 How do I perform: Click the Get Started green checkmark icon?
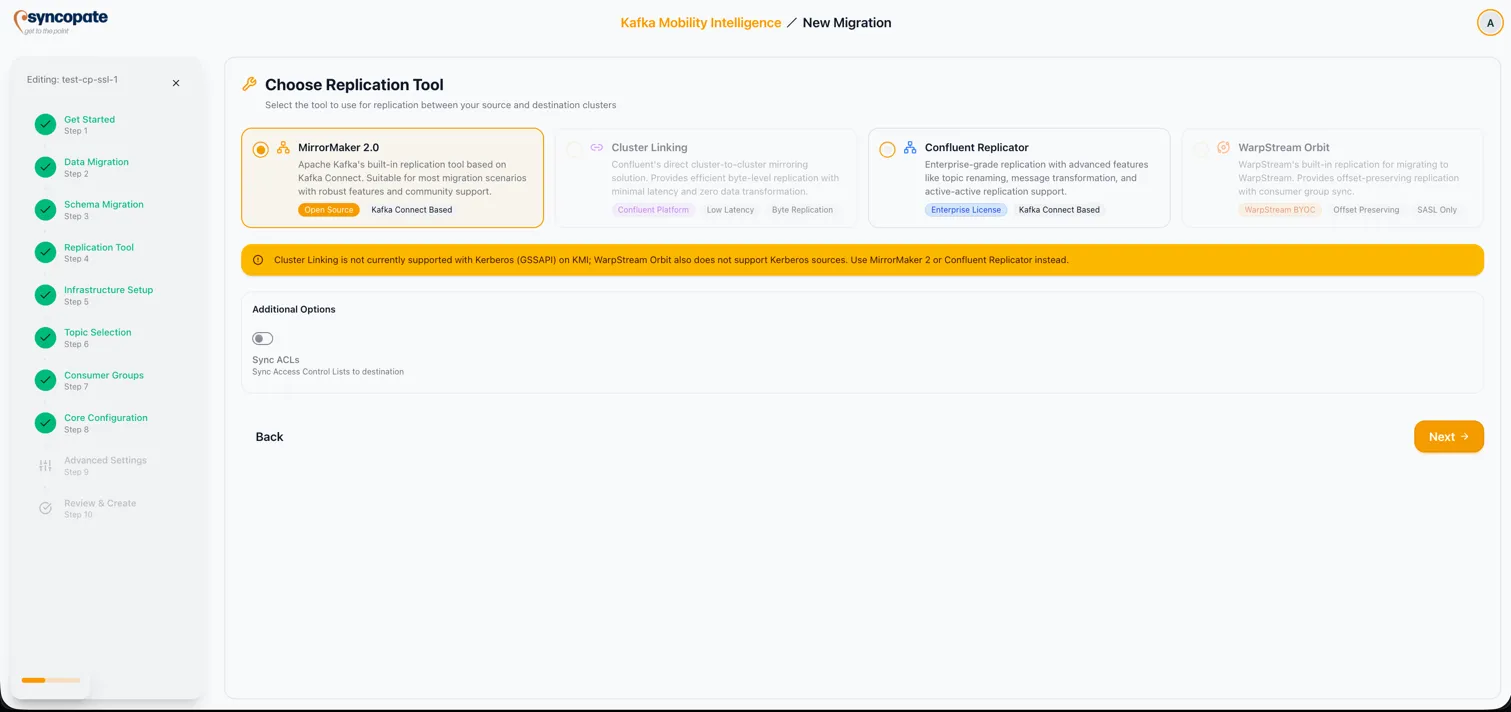click(45, 124)
